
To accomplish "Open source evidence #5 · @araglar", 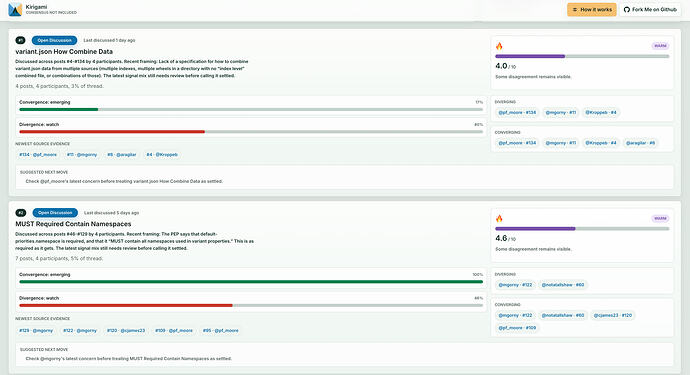I will (x=122, y=155).
